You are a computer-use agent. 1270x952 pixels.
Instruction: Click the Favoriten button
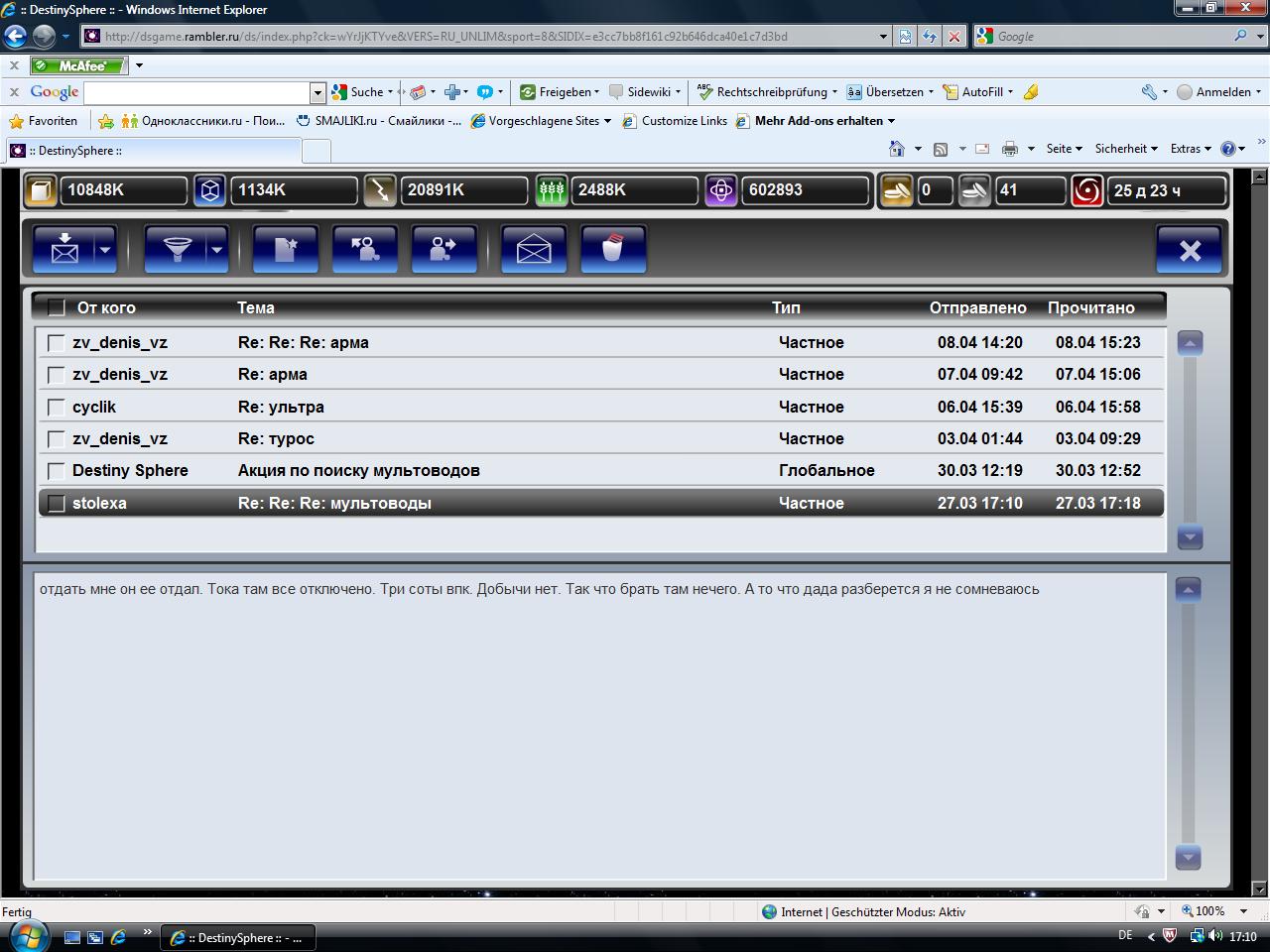tap(43, 121)
